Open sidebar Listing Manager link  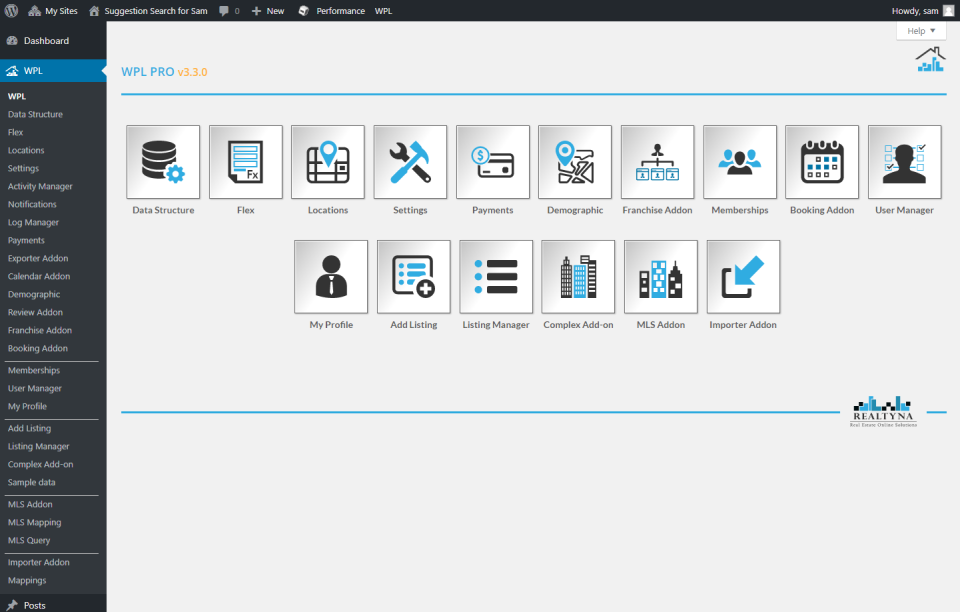(39, 446)
